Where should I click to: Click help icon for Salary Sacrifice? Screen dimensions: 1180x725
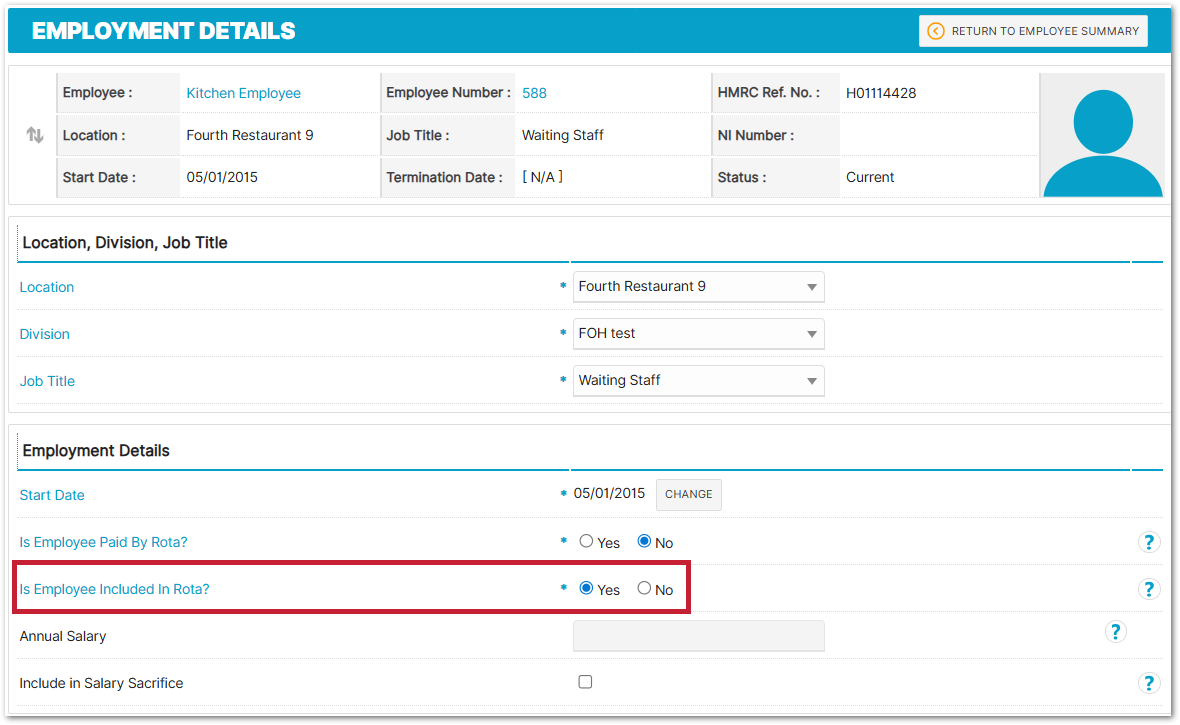pyautogui.click(x=1149, y=683)
